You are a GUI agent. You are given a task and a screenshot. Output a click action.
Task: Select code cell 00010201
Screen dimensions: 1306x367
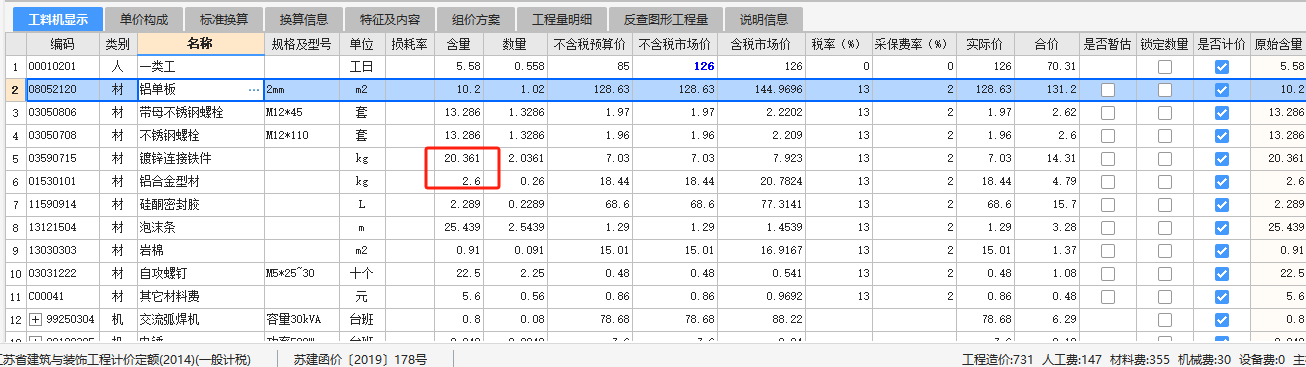63,66
